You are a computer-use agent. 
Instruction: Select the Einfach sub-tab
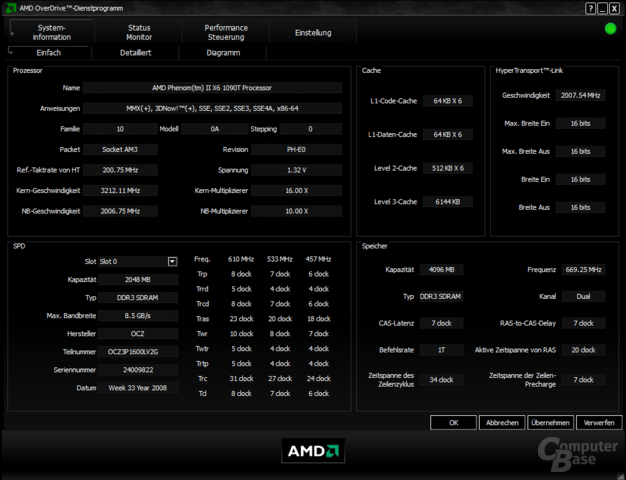pyautogui.click(x=49, y=53)
